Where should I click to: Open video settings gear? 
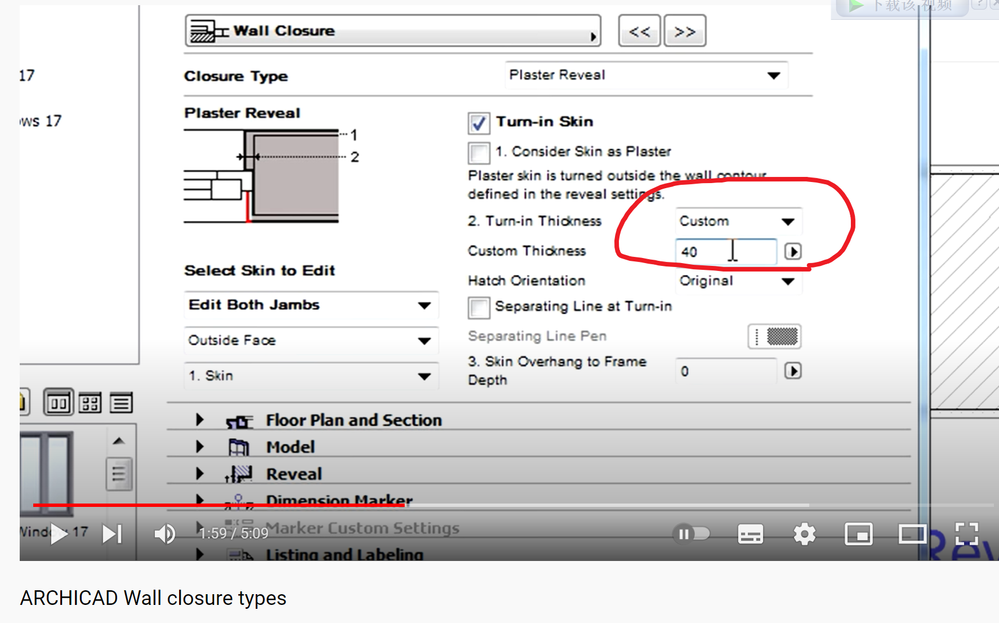point(805,534)
